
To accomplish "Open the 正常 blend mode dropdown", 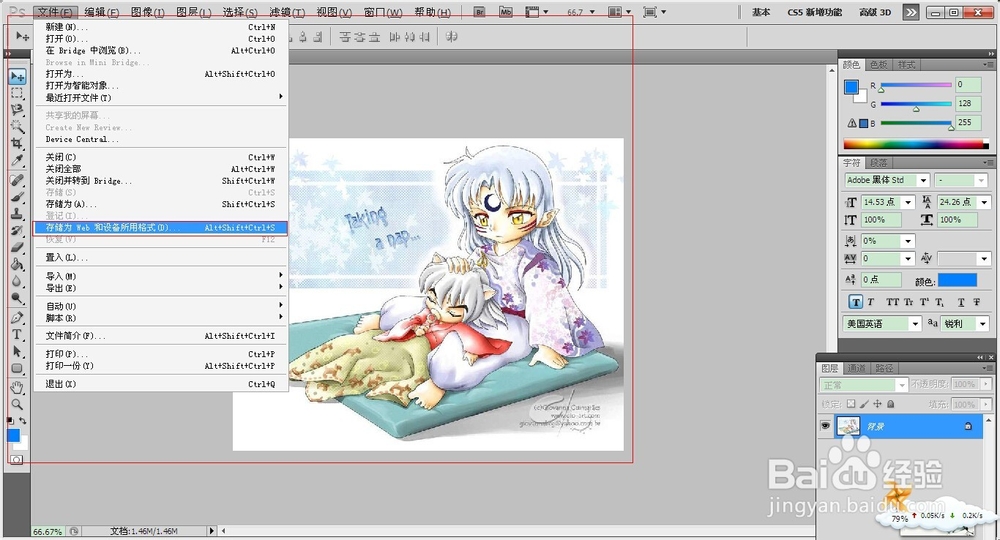I will (864, 385).
